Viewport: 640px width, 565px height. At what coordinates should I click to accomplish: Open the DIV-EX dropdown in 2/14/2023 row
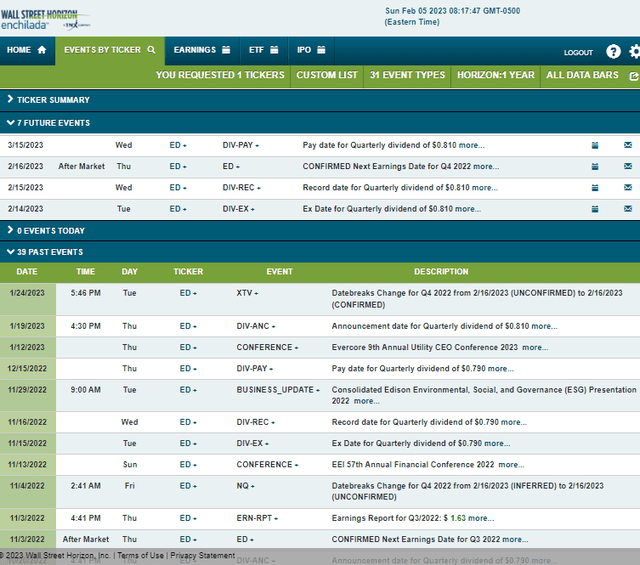(x=238, y=209)
